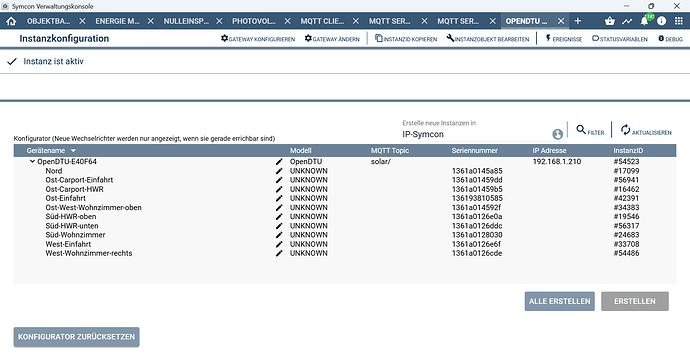Click Aktualisieren to refresh list

(646, 130)
